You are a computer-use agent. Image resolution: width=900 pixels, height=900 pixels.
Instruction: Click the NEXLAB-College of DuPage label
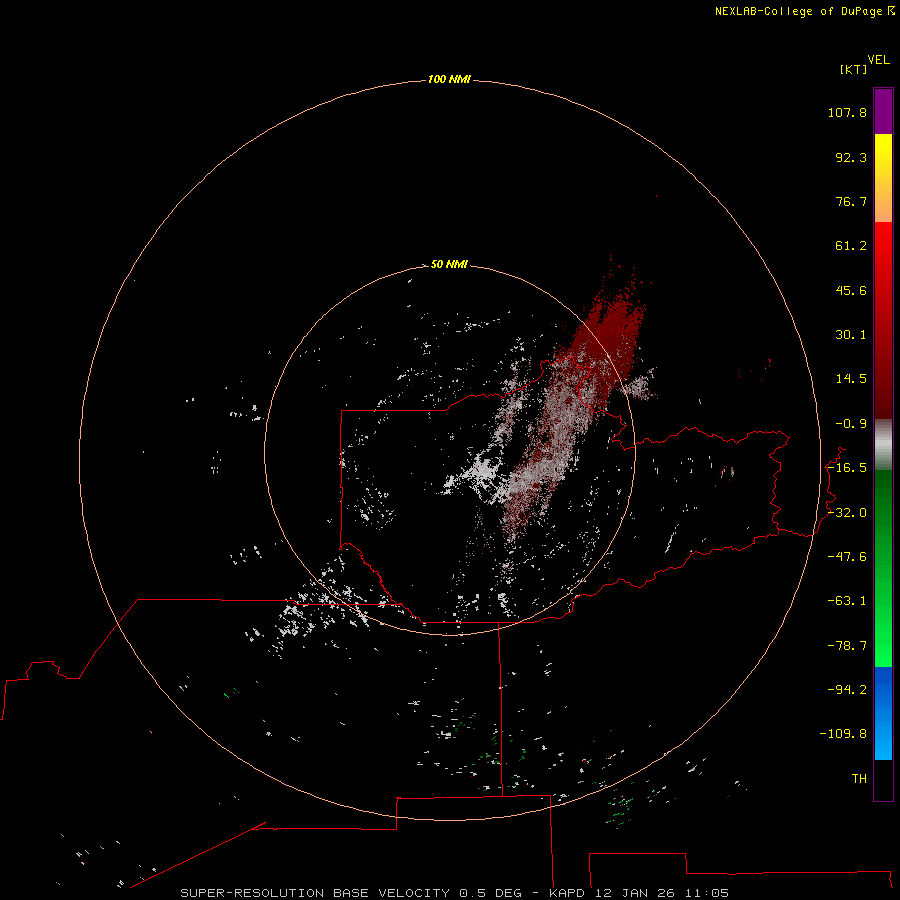tap(805, 11)
